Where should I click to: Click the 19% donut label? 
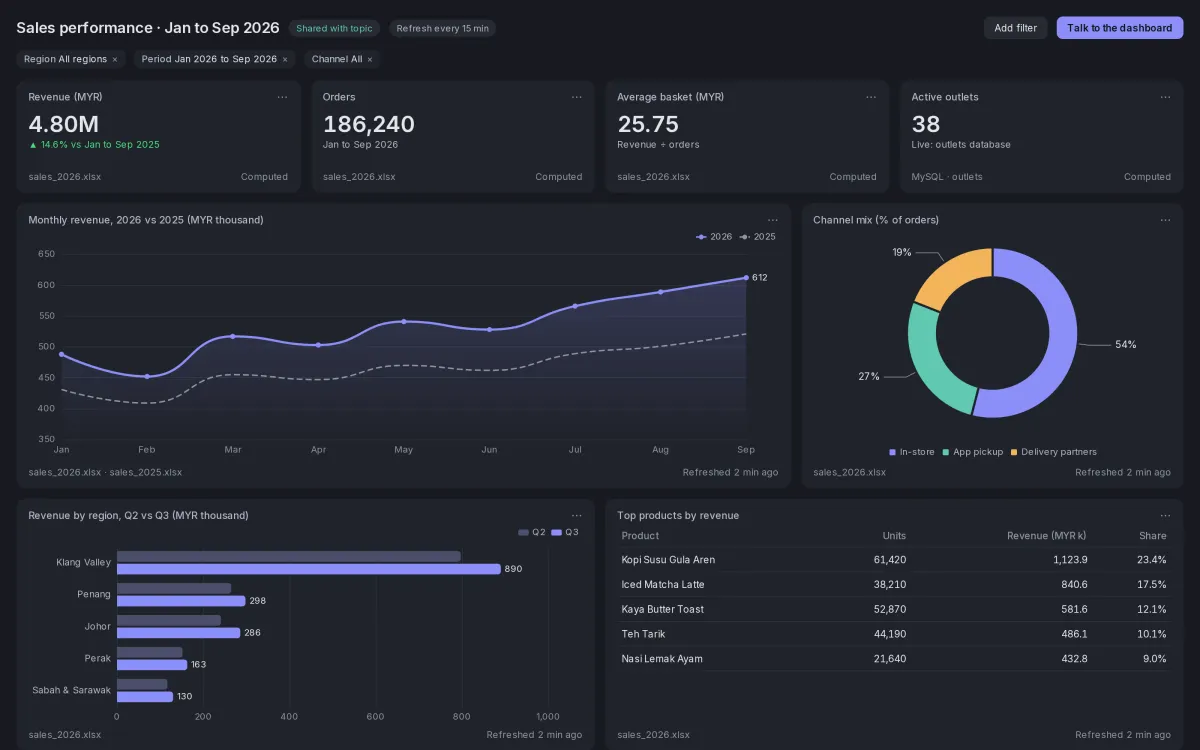point(902,253)
